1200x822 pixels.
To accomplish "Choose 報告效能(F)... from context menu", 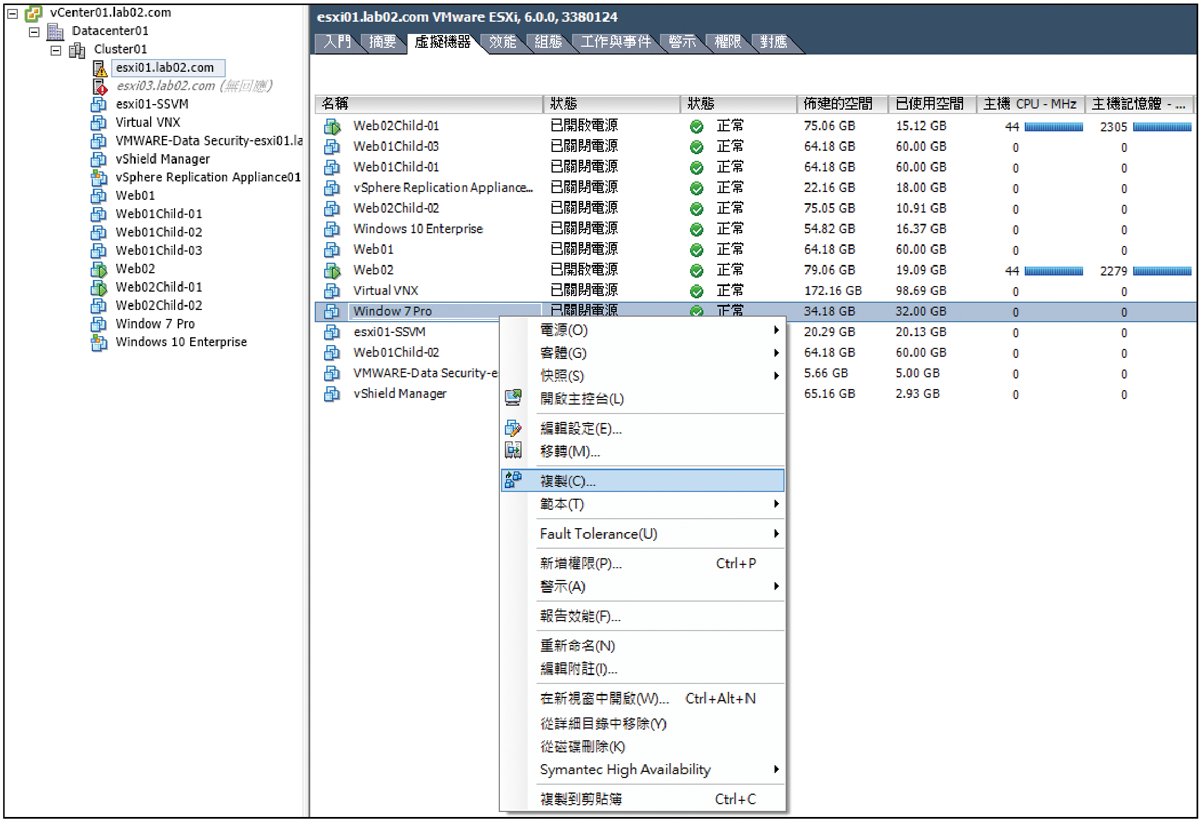I will pos(642,617).
